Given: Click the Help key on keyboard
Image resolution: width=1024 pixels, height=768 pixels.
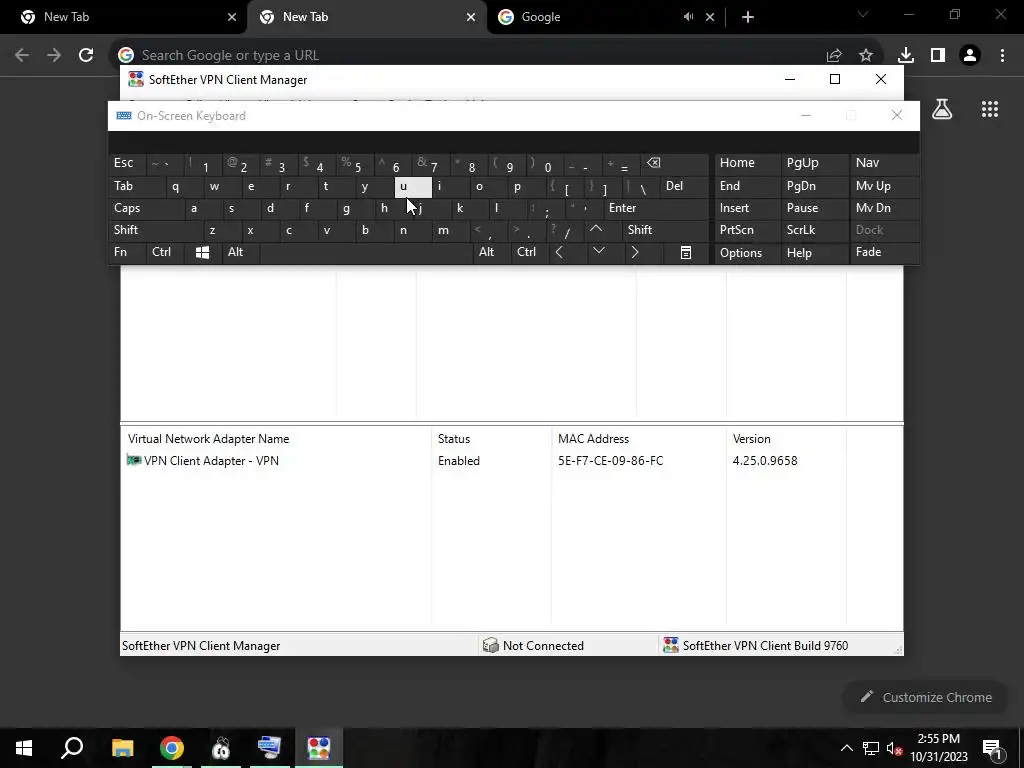Looking at the screenshot, I should click(813, 253).
